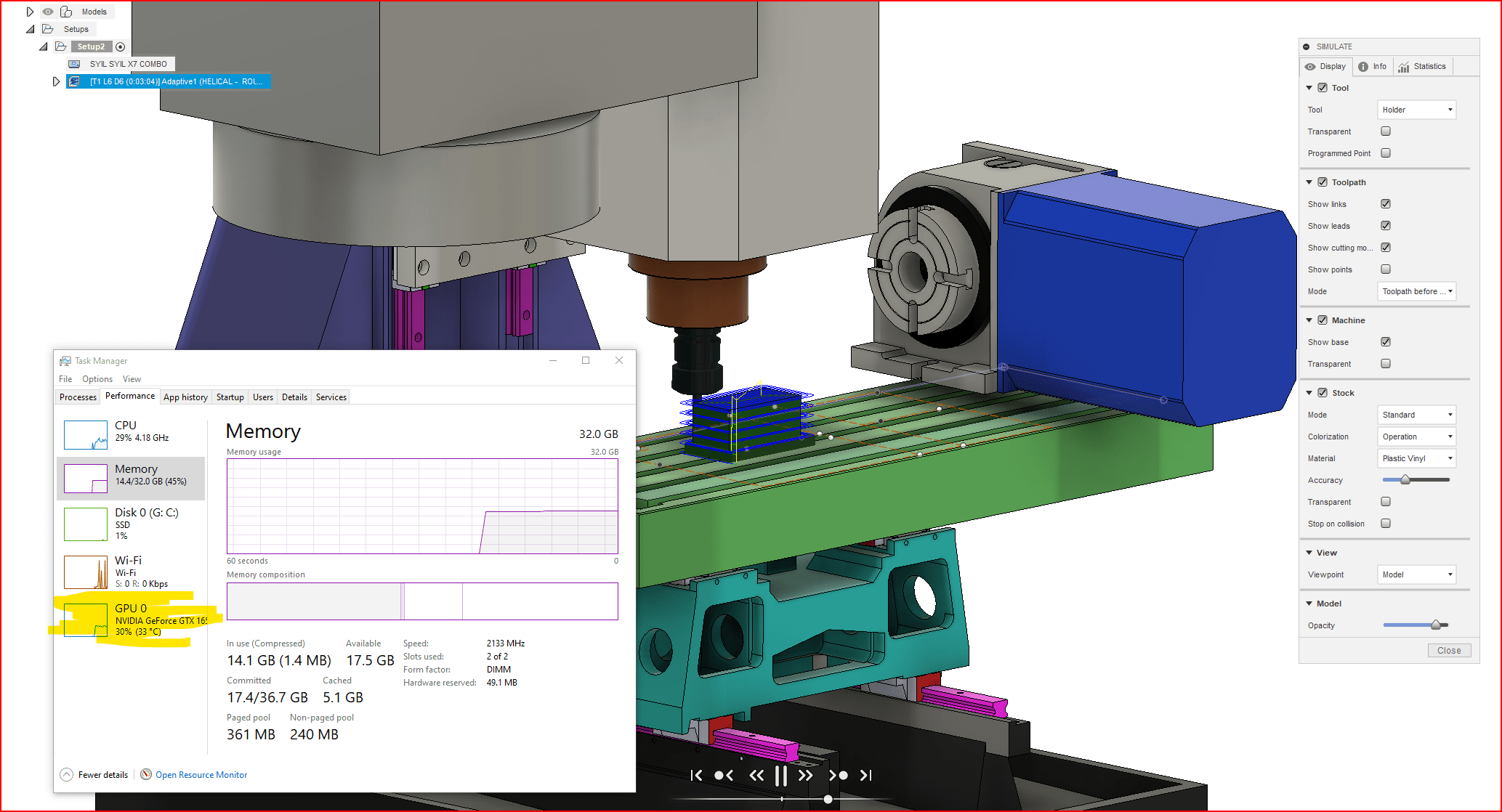
Task: Click the Close button in Simulate panel
Action: click(1449, 650)
